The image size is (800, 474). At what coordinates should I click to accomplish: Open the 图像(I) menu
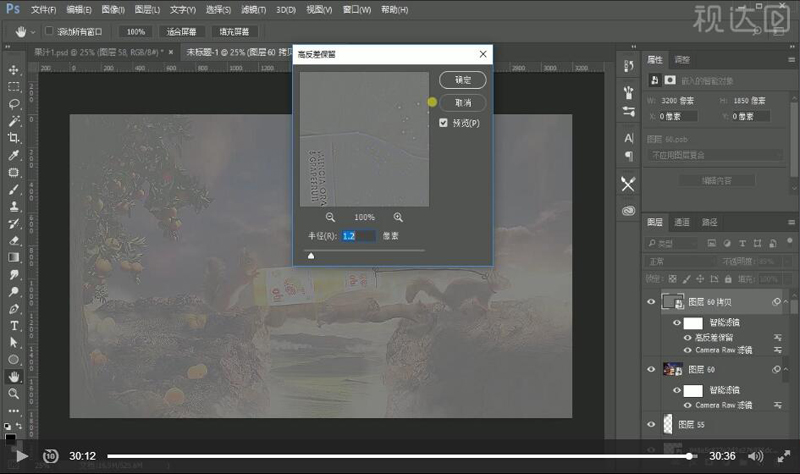113,10
